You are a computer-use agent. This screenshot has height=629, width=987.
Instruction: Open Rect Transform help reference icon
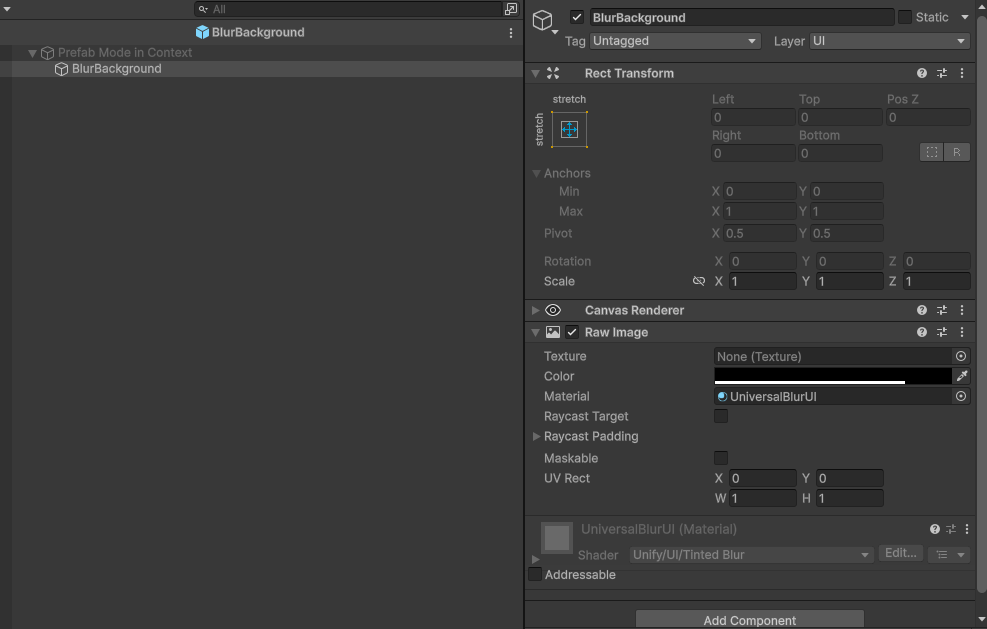pyautogui.click(x=922, y=73)
